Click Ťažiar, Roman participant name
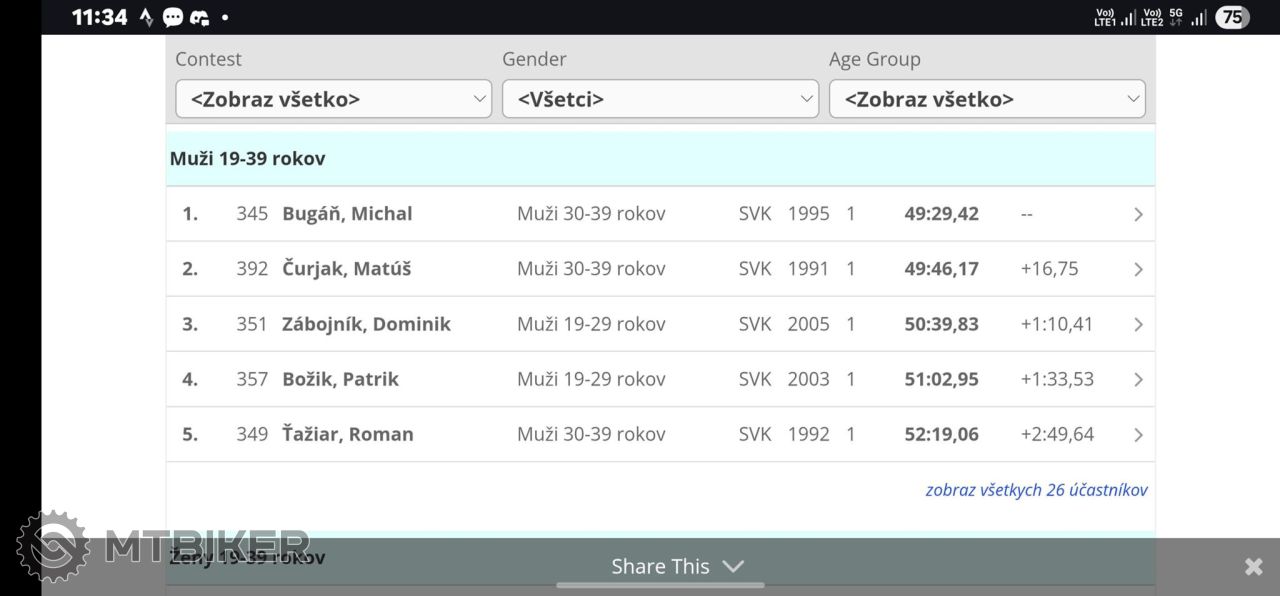Viewport: 1280px width, 596px height. 347,434
